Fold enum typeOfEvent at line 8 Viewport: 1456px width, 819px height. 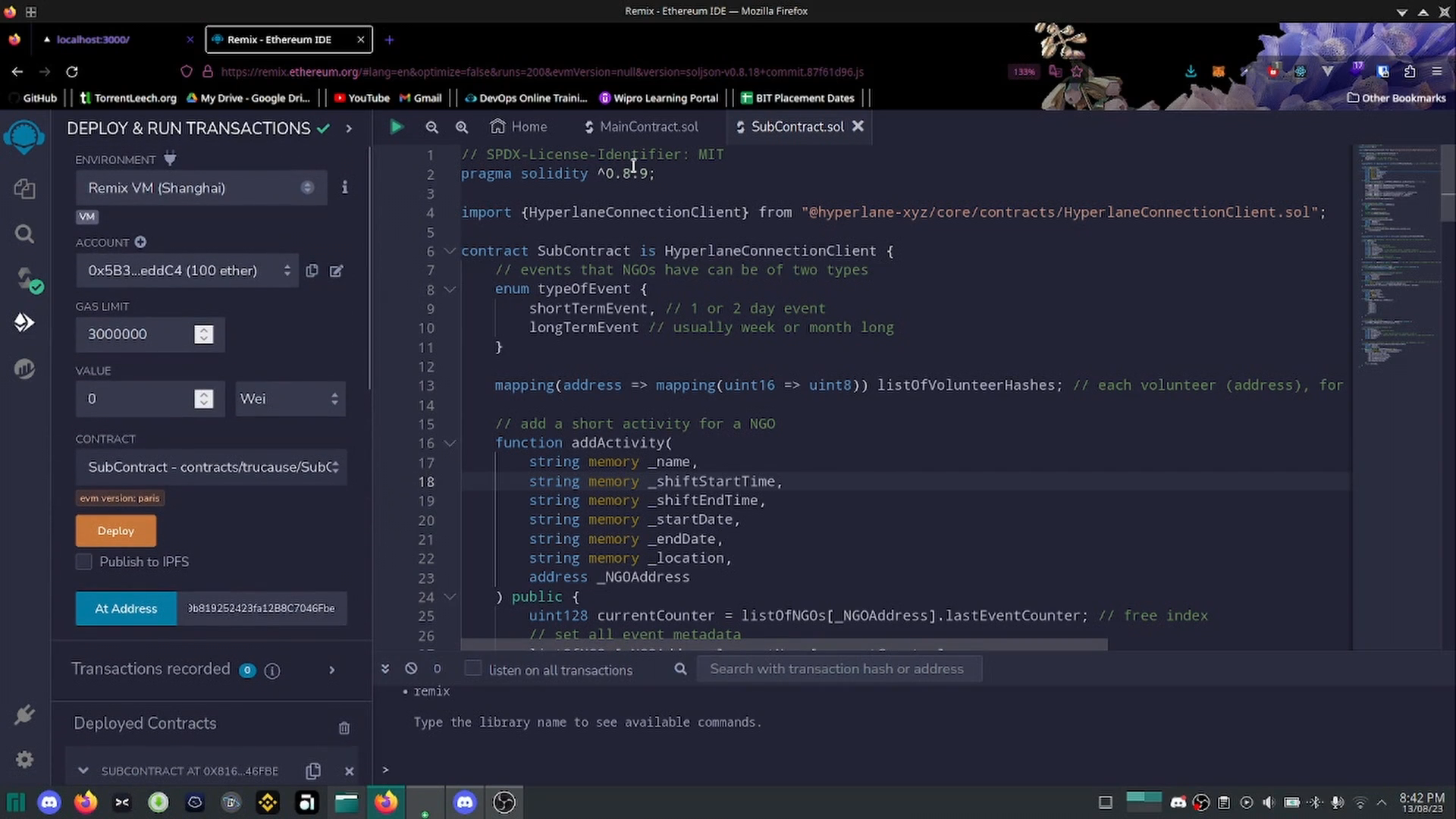[450, 289]
